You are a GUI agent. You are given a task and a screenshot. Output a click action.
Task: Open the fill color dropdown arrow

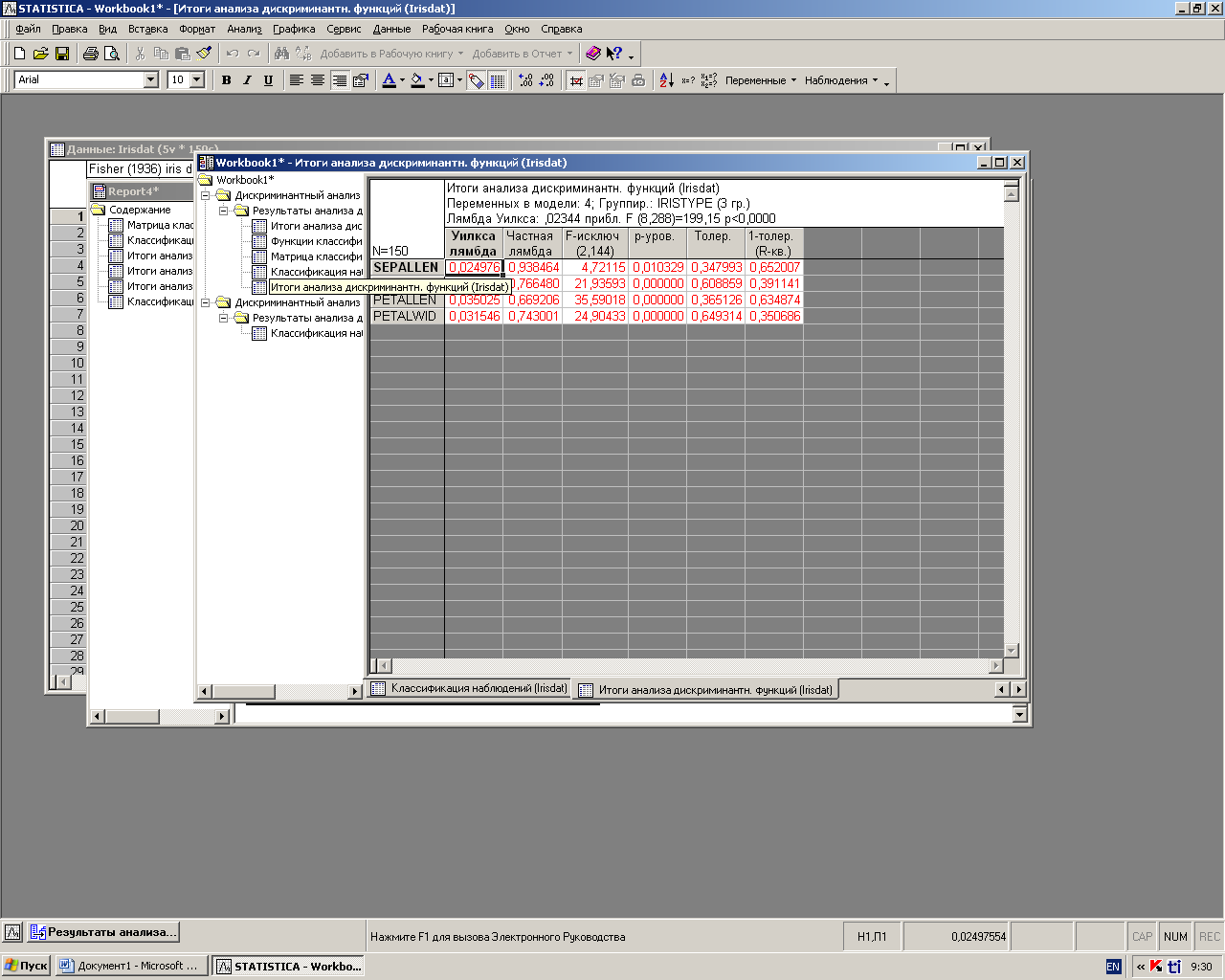tap(431, 80)
